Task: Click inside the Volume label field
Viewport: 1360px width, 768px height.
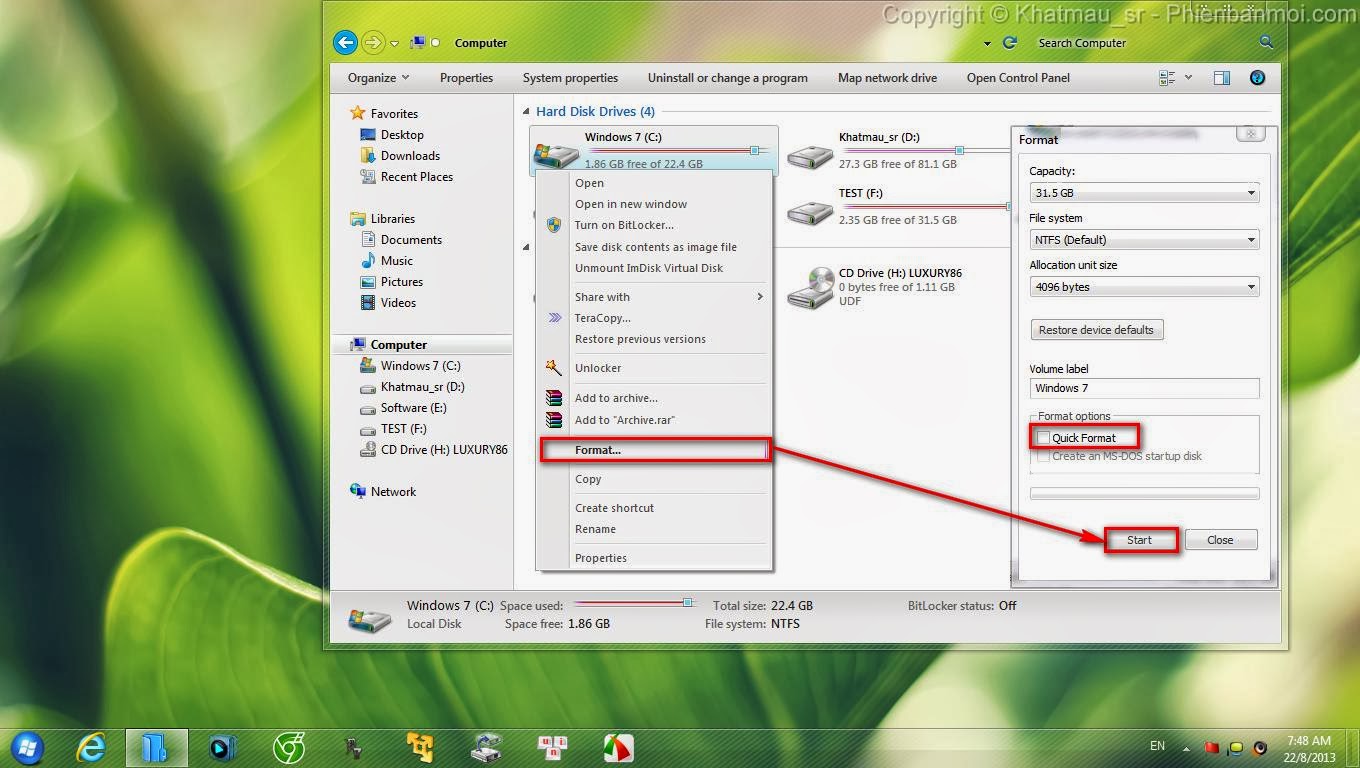Action: (x=1143, y=388)
